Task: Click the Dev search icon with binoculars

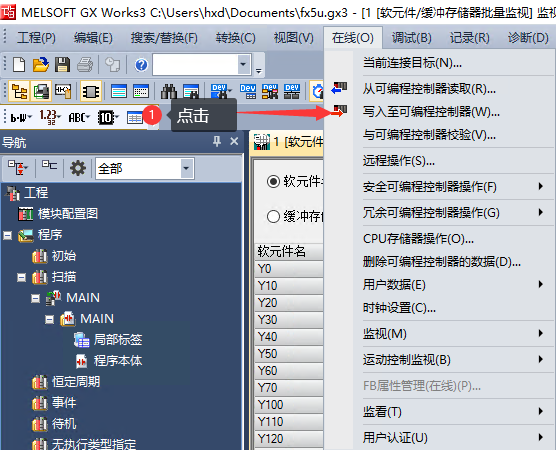Action: (x=220, y=91)
